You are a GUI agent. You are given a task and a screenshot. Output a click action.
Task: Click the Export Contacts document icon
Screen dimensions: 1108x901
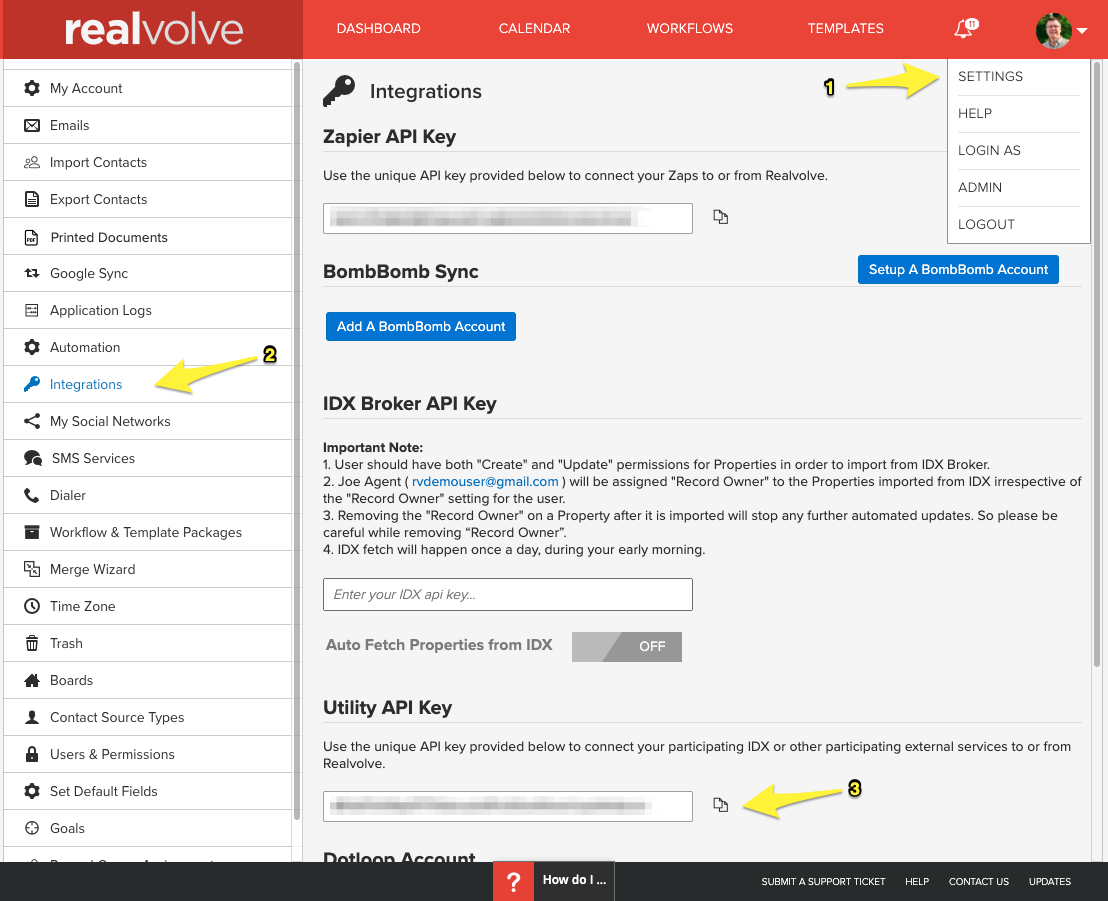pyautogui.click(x=32, y=199)
